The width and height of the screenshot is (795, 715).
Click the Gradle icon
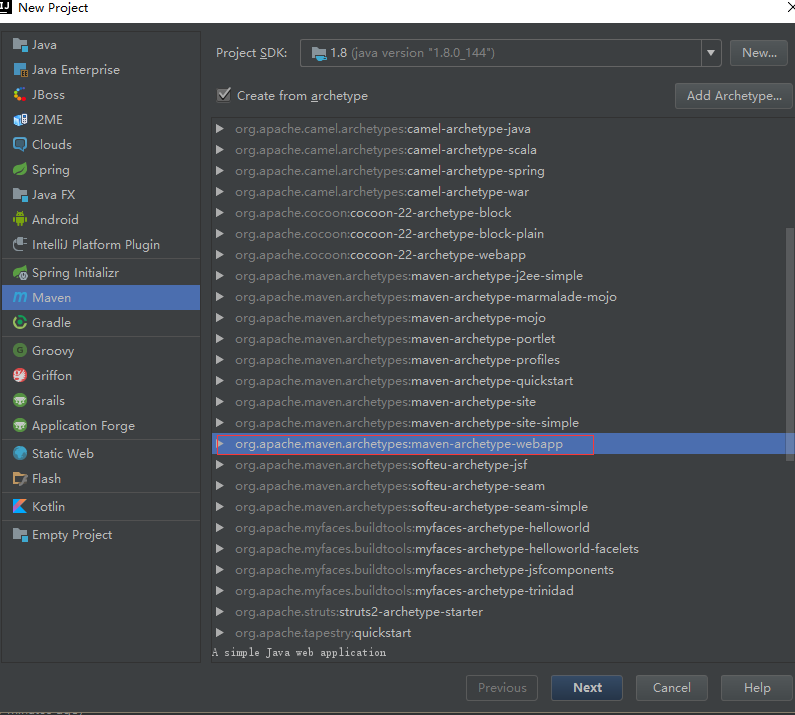pos(20,323)
